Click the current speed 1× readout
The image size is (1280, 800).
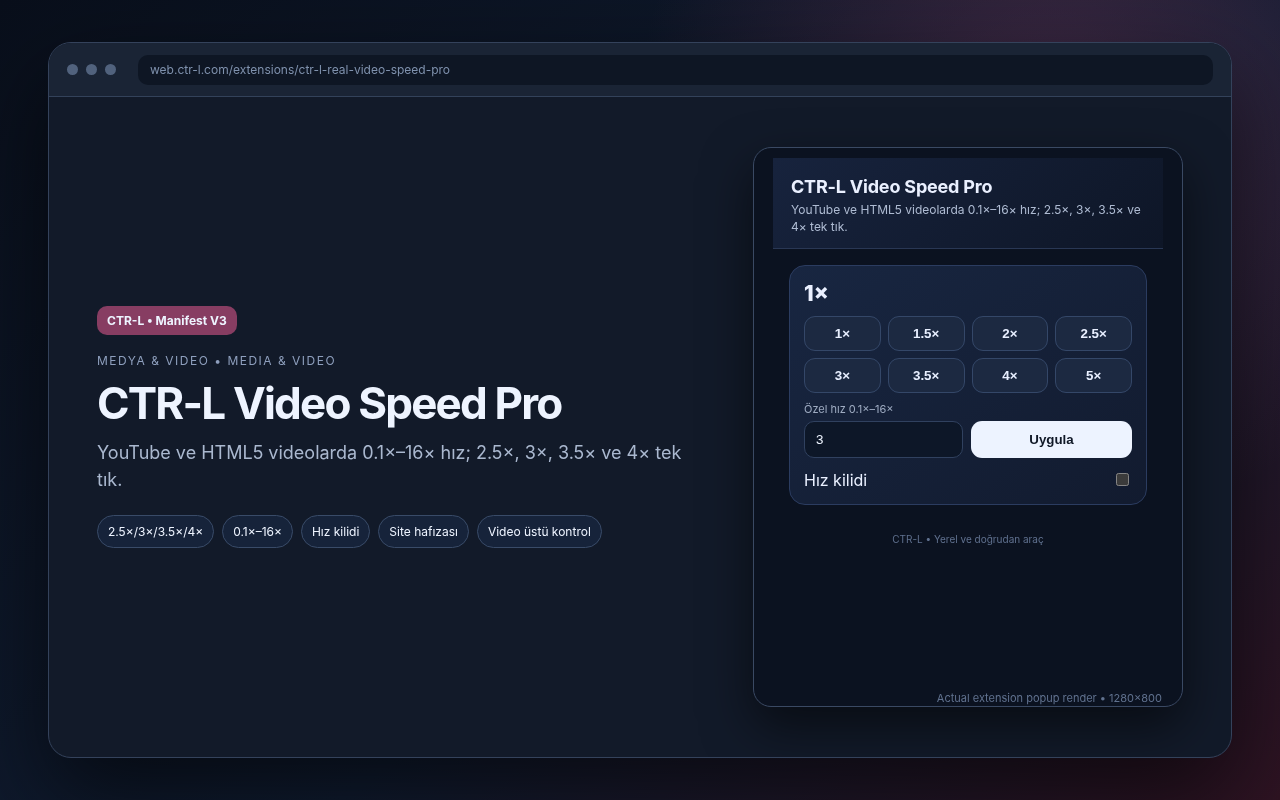[816, 293]
